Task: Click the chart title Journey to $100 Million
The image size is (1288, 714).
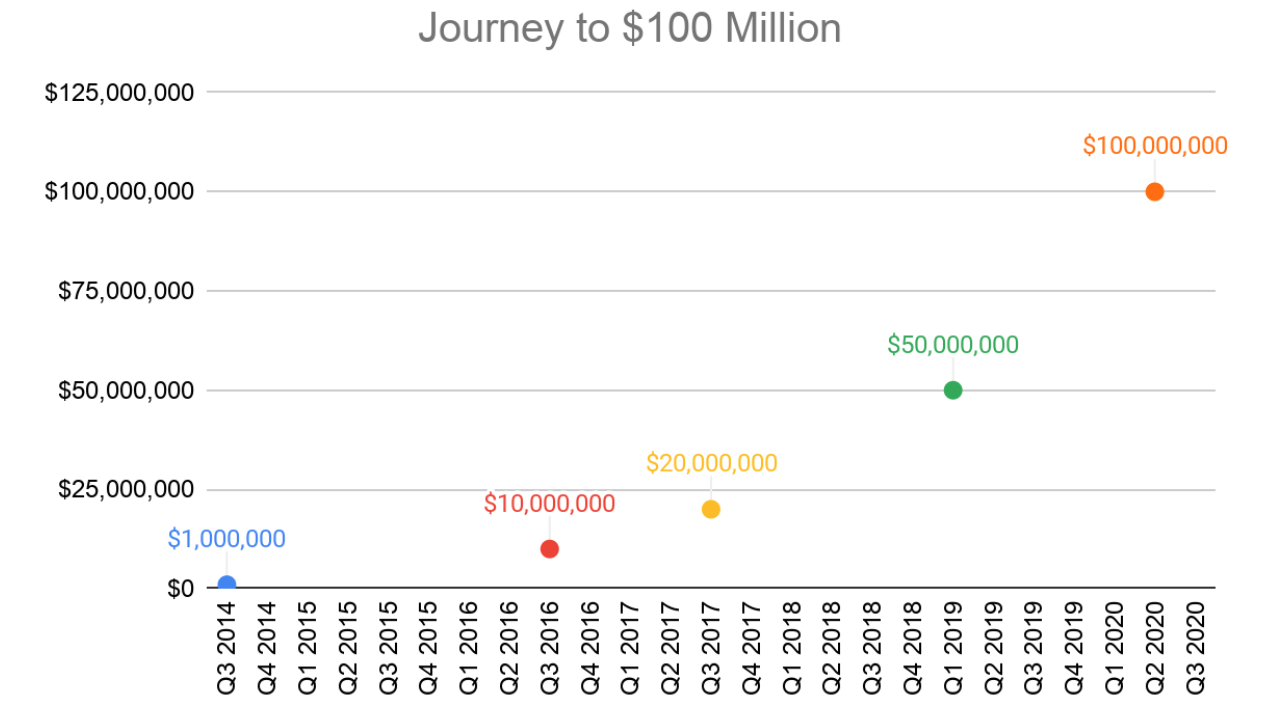Action: [629, 28]
